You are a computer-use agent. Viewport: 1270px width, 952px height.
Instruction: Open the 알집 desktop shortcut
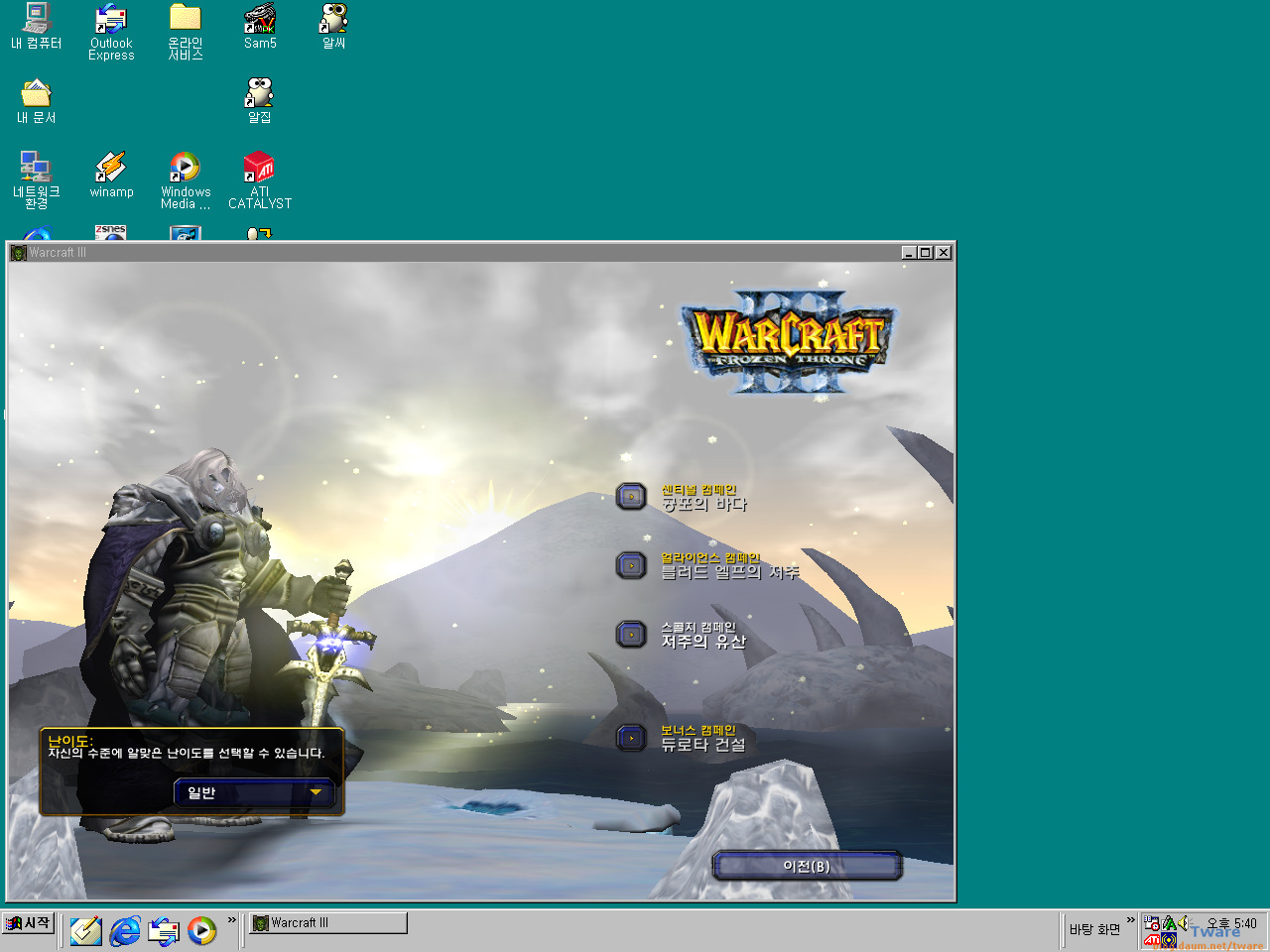point(260,101)
